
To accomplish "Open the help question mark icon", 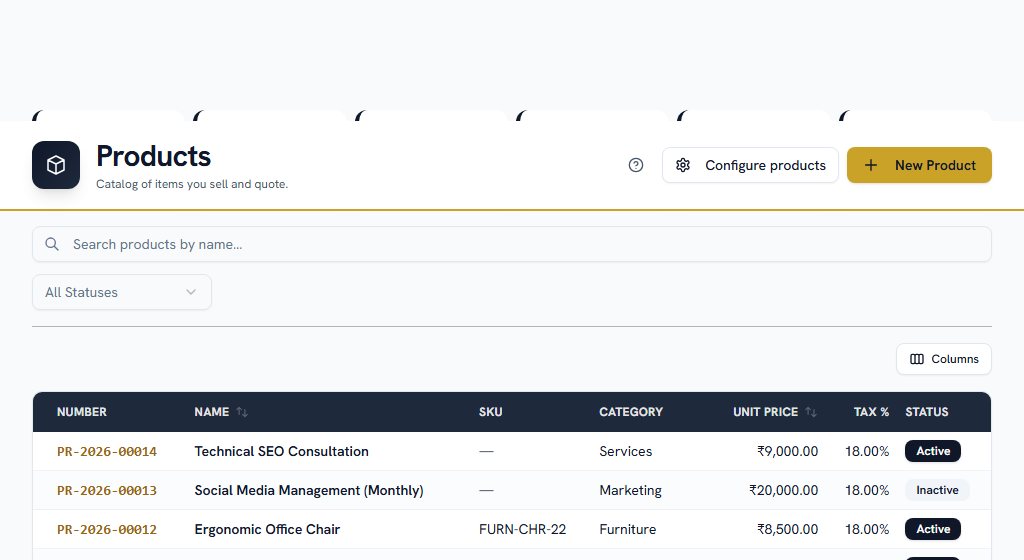I will click(x=635, y=165).
